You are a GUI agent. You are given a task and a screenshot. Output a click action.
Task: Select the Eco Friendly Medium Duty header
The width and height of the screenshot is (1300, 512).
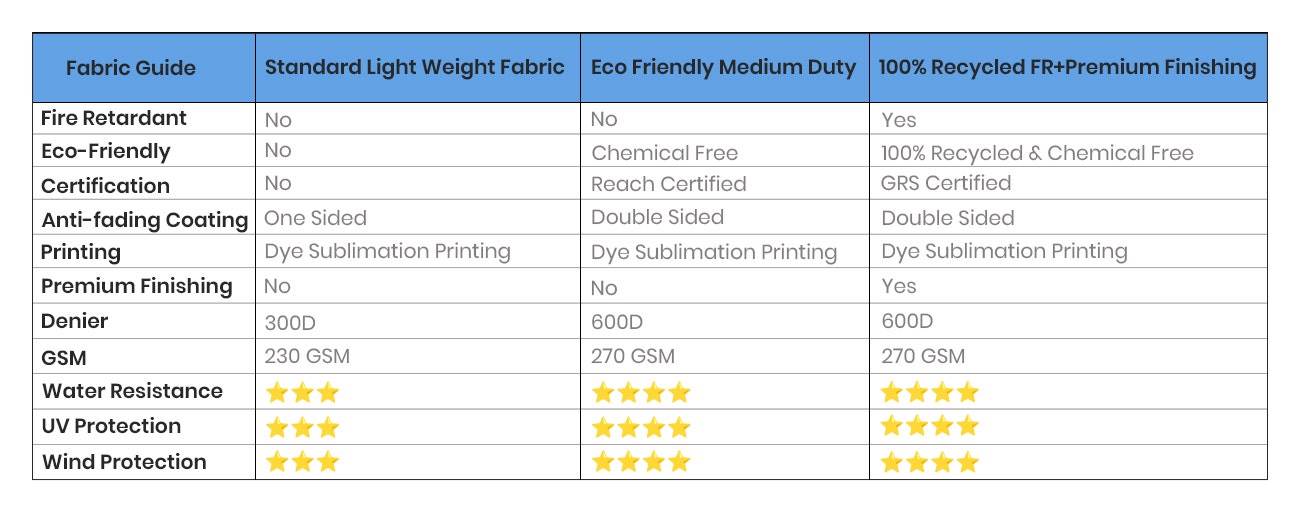coord(724,67)
